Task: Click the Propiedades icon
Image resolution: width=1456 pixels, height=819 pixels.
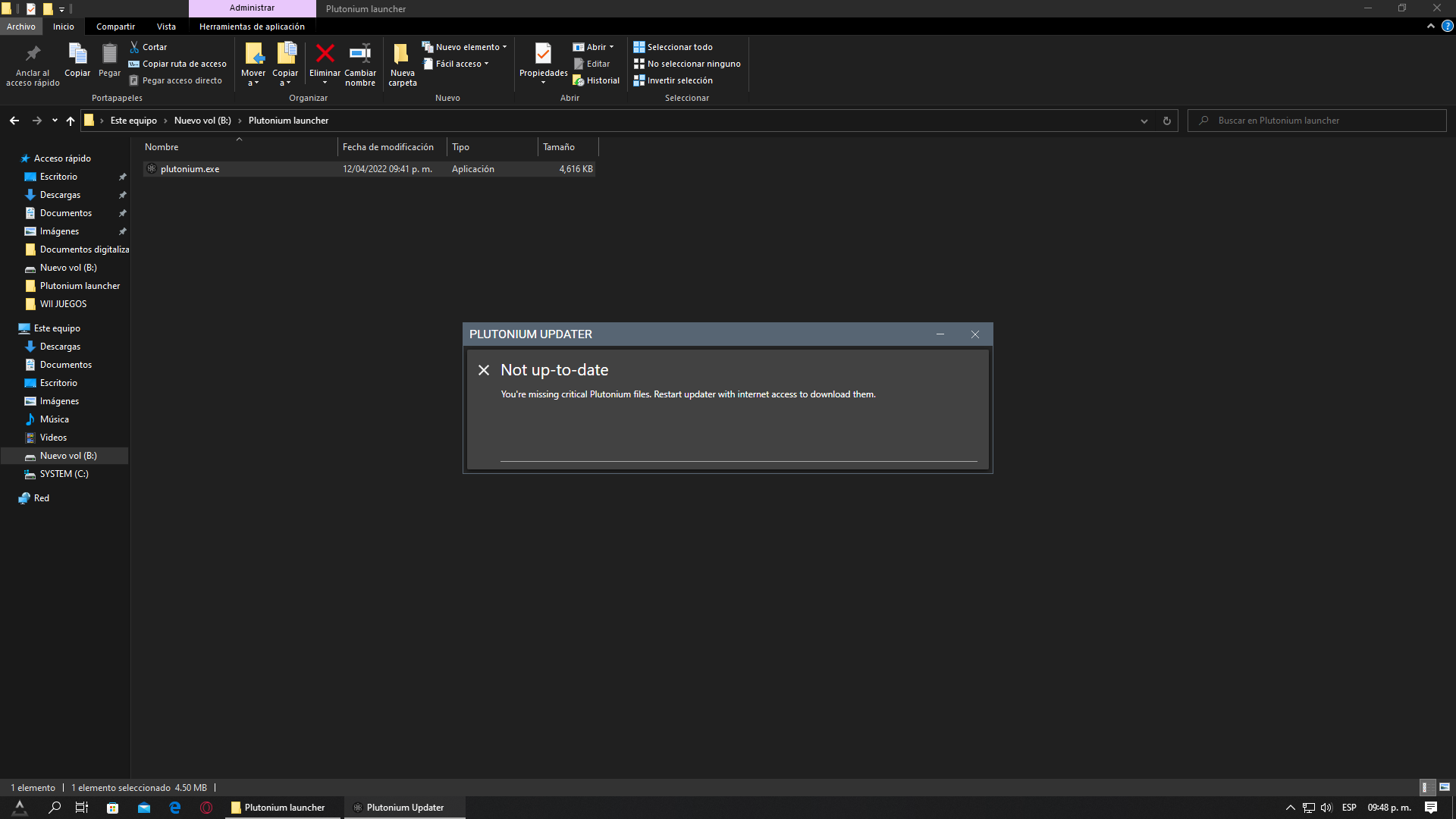Action: pos(543,53)
